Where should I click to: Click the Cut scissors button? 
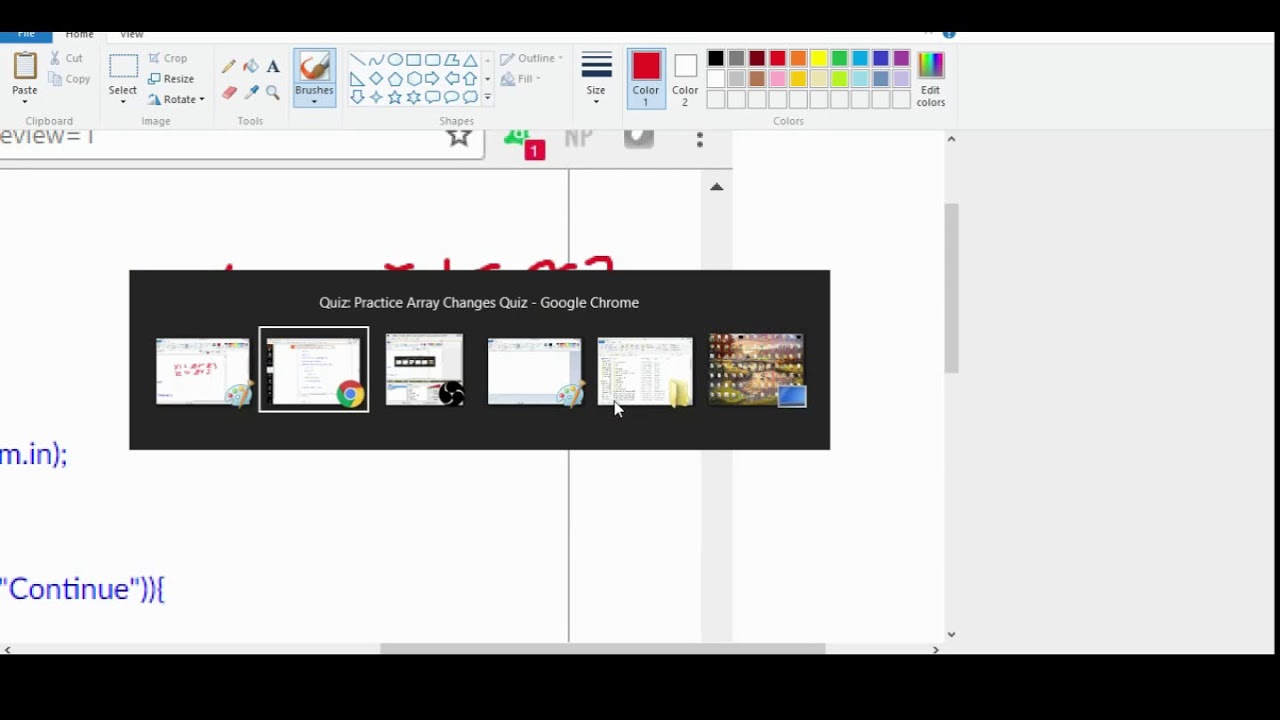click(66, 58)
